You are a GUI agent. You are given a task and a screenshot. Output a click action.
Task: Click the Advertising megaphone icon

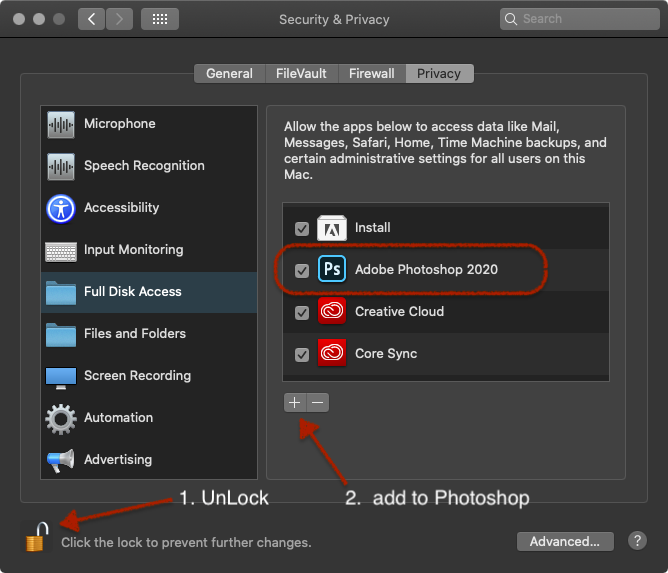(x=61, y=460)
